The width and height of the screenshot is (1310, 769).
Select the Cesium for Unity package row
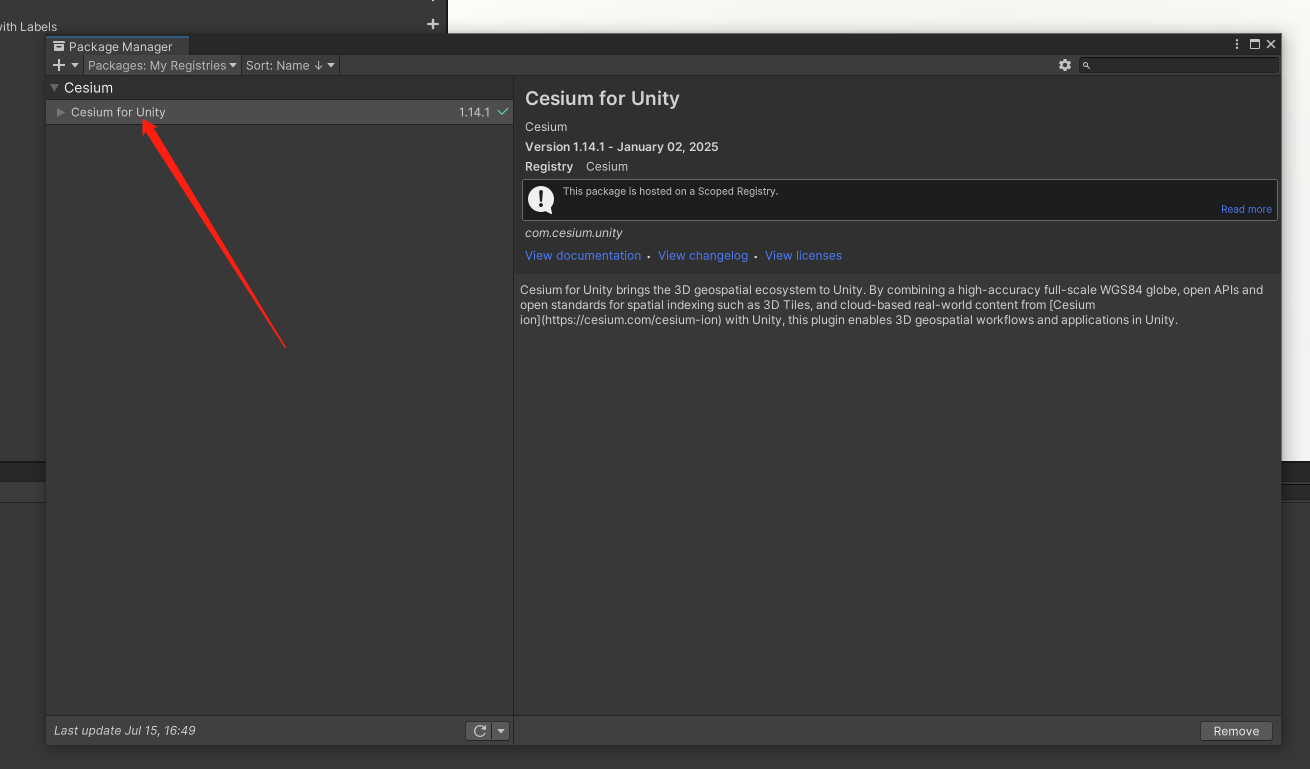[x=279, y=112]
